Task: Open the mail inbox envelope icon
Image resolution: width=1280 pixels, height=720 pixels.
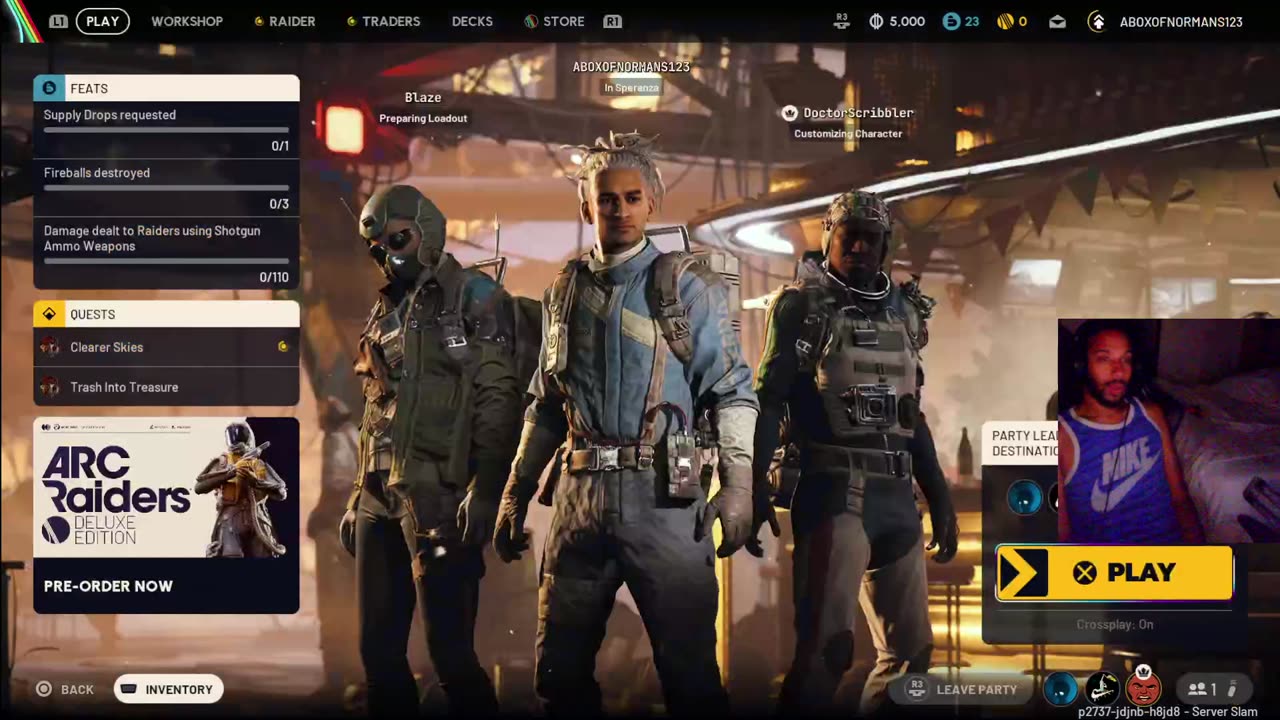Action: [x=1058, y=22]
